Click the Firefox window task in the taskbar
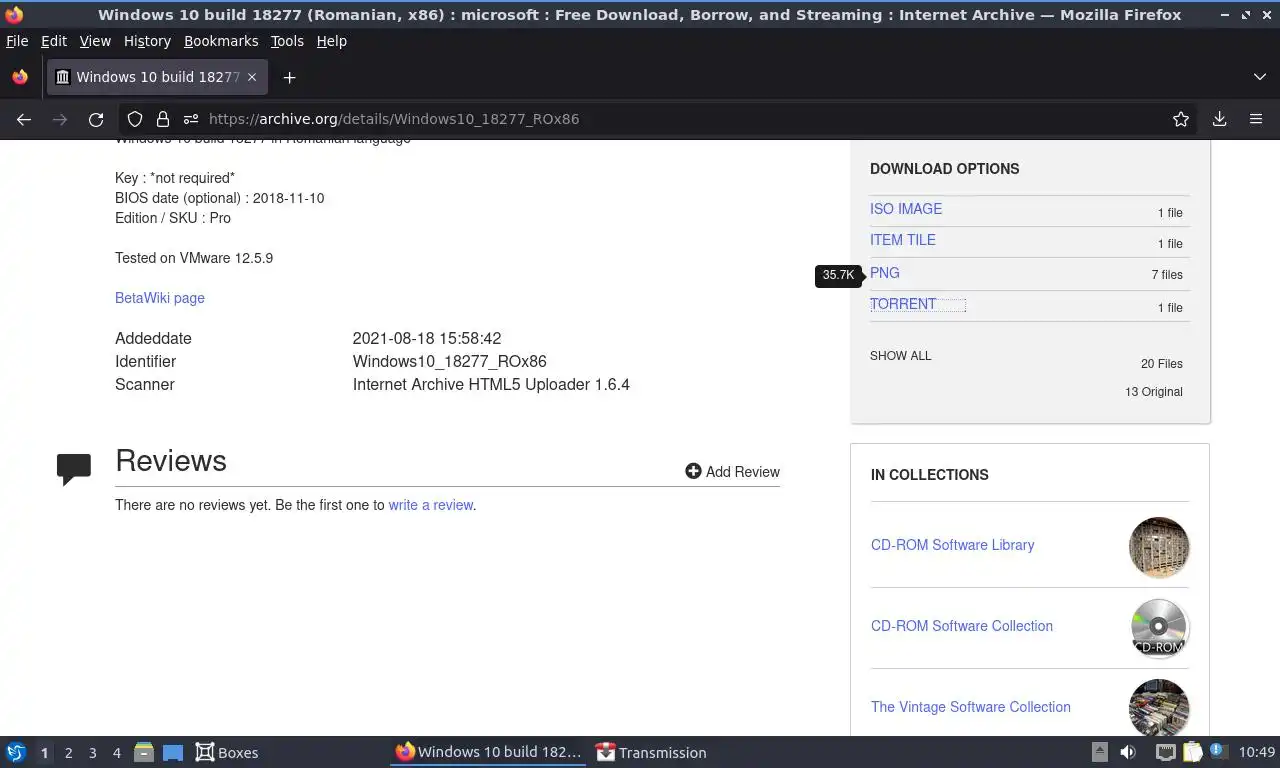This screenshot has height=768, width=1280. click(x=489, y=752)
